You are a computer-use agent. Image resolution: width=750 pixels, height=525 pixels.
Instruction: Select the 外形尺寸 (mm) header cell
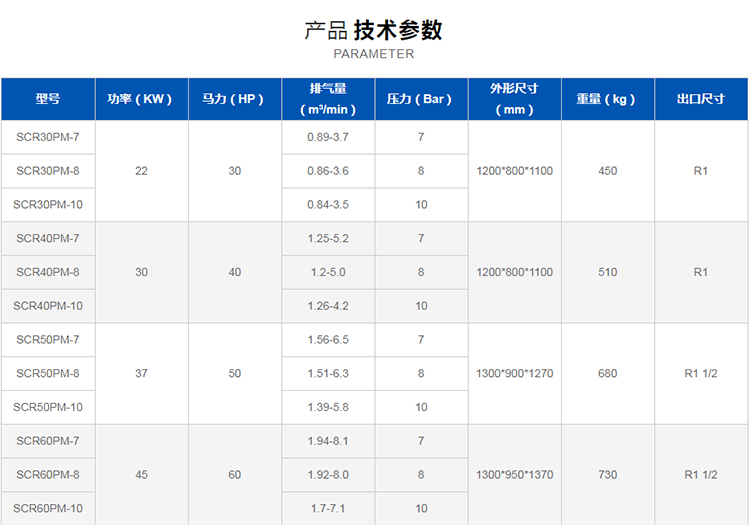coord(514,99)
